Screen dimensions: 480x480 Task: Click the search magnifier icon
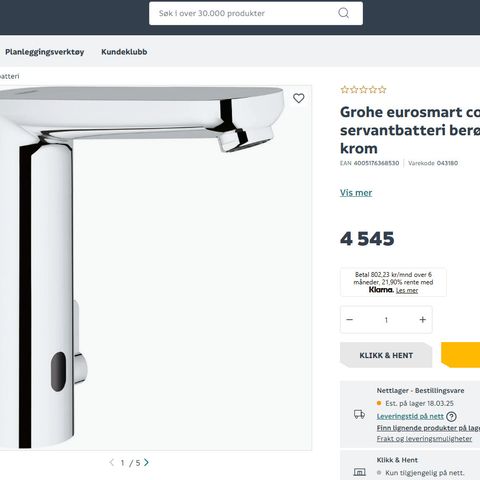tap(343, 13)
